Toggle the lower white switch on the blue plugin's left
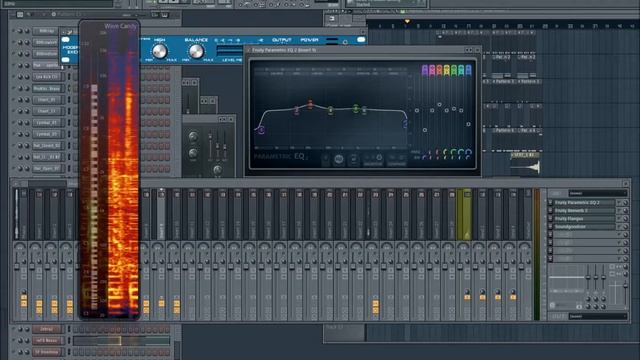Image resolution: width=640 pixels, height=360 pixels. pos(65,60)
